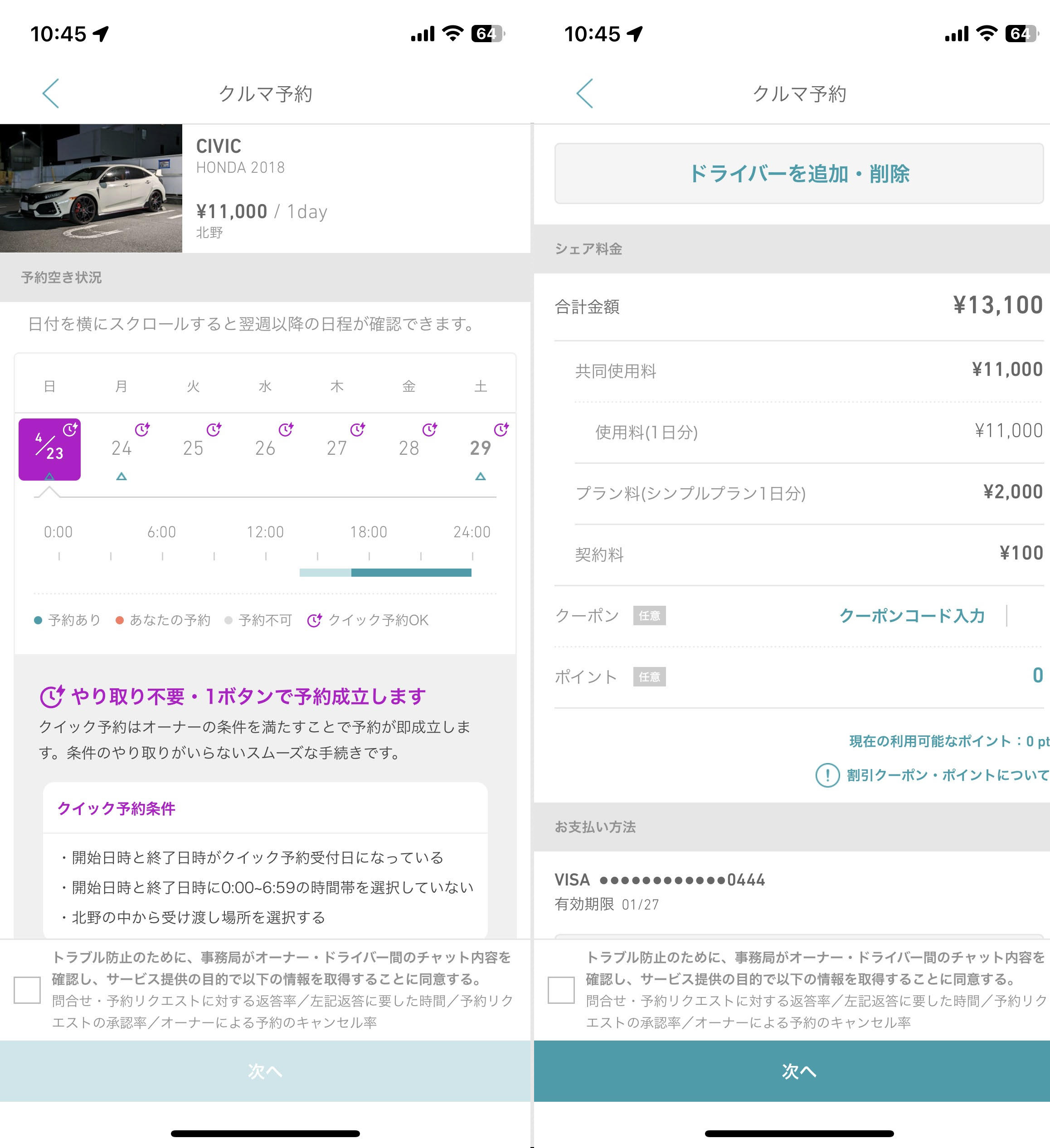Select date 26 in the calendar
Screen dimensions: 1050x1148
tap(265, 448)
